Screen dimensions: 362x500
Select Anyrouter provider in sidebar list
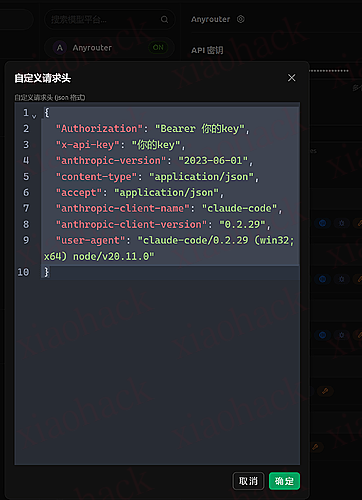tap(109, 48)
